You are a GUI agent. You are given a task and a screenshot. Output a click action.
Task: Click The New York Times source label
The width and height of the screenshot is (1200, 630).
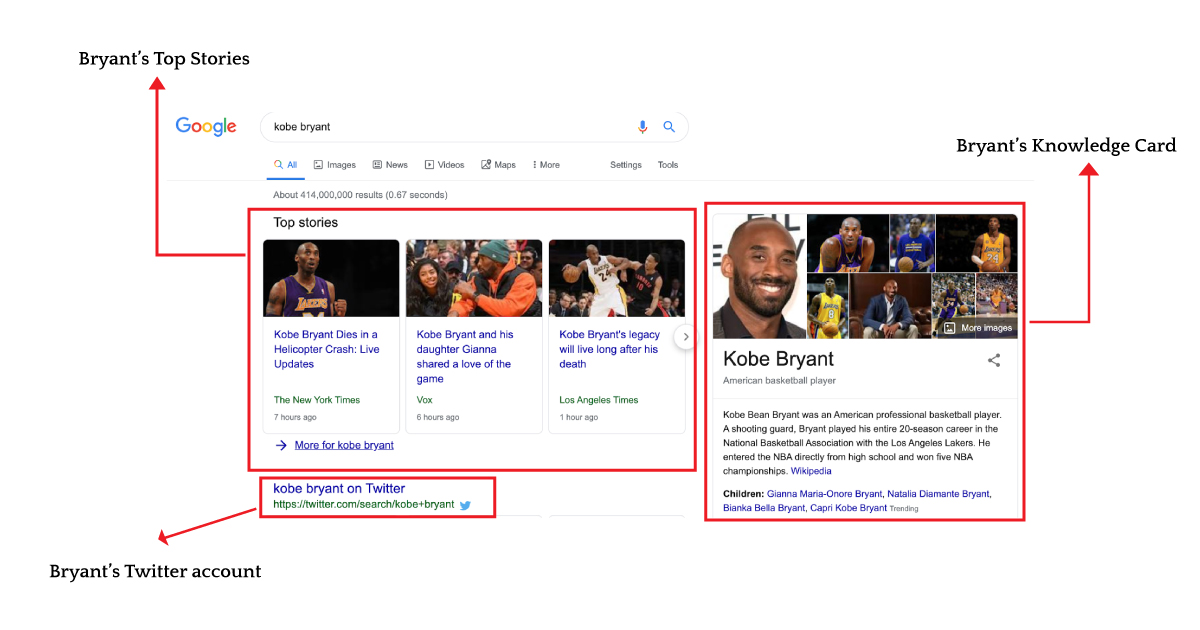click(x=317, y=400)
